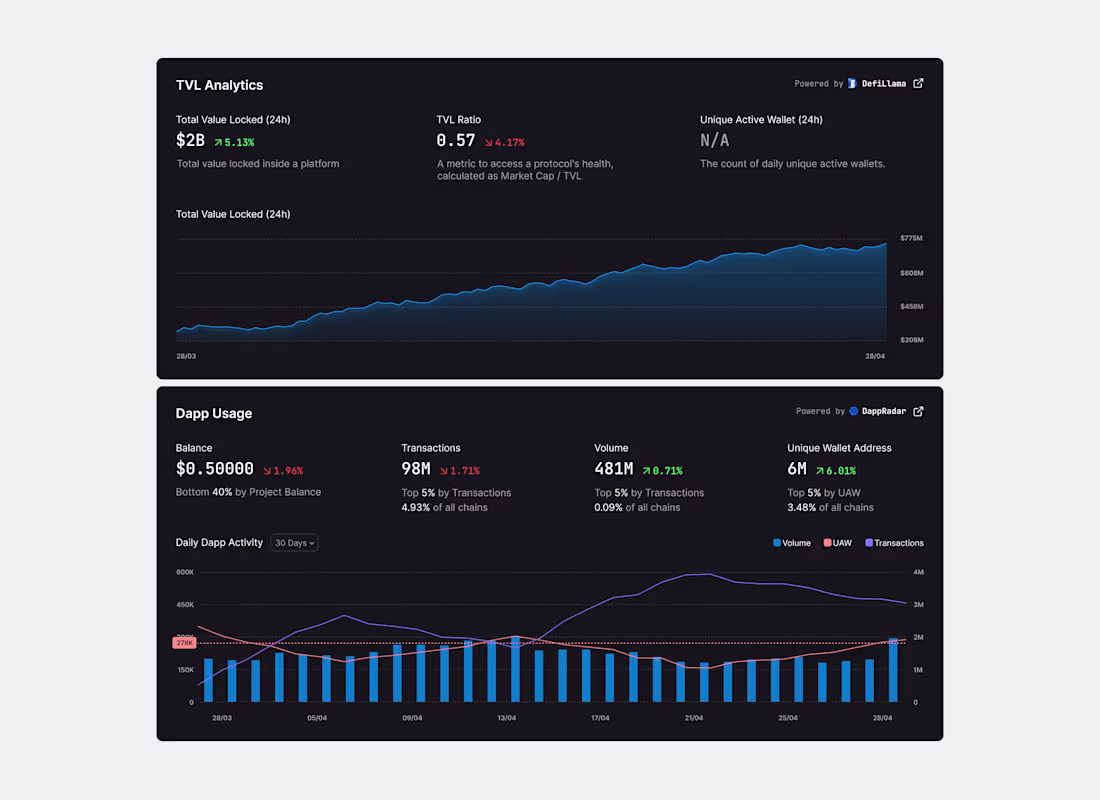
Task: Open the external link icon next to DappRadar
Action: [x=917, y=411]
